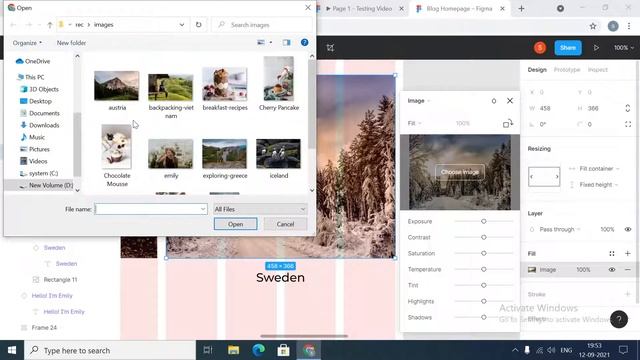The height and width of the screenshot is (360, 640).
Task: Click the Exposure slider handle
Action: click(x=484, y=221)
